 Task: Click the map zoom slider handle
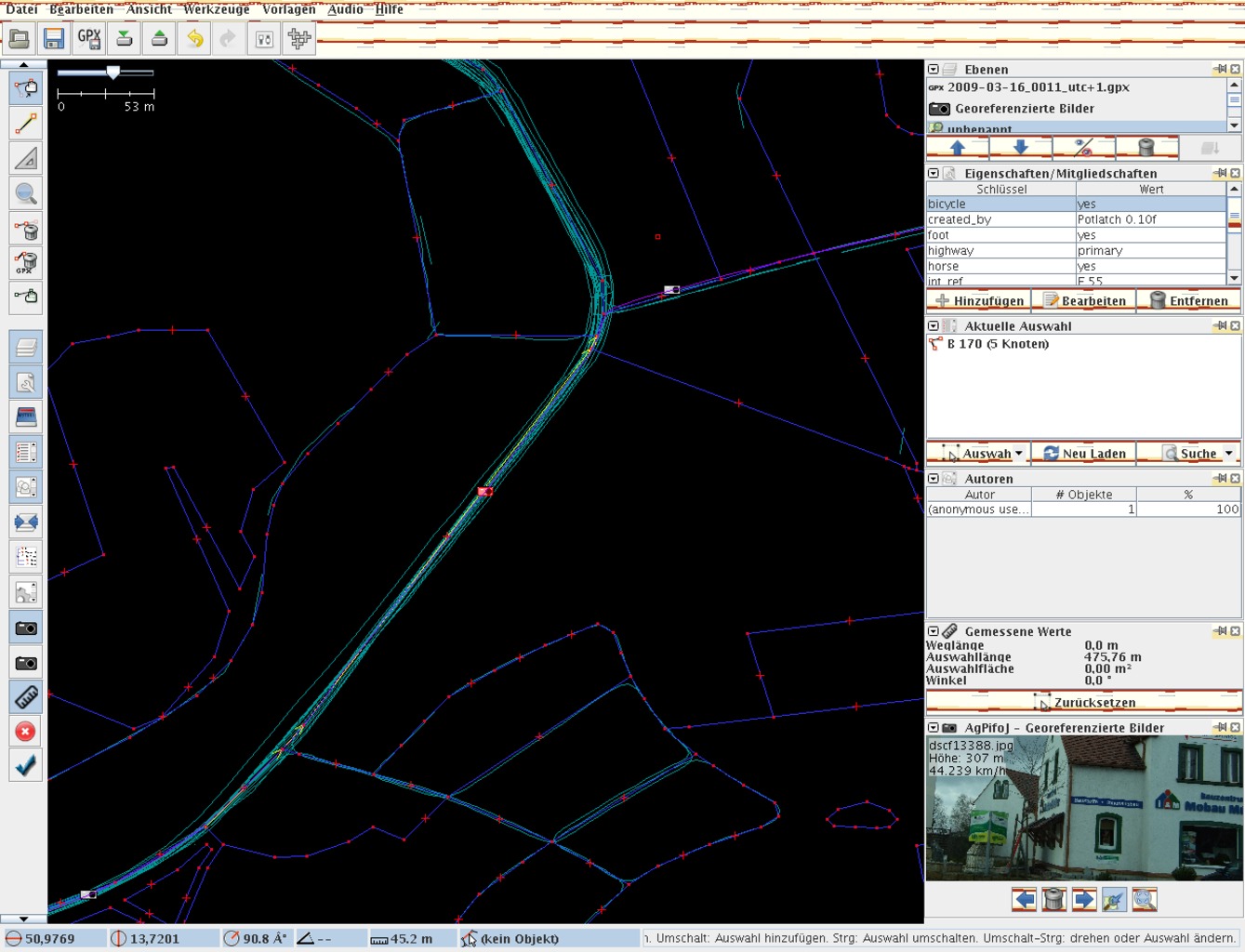point(113,73)
